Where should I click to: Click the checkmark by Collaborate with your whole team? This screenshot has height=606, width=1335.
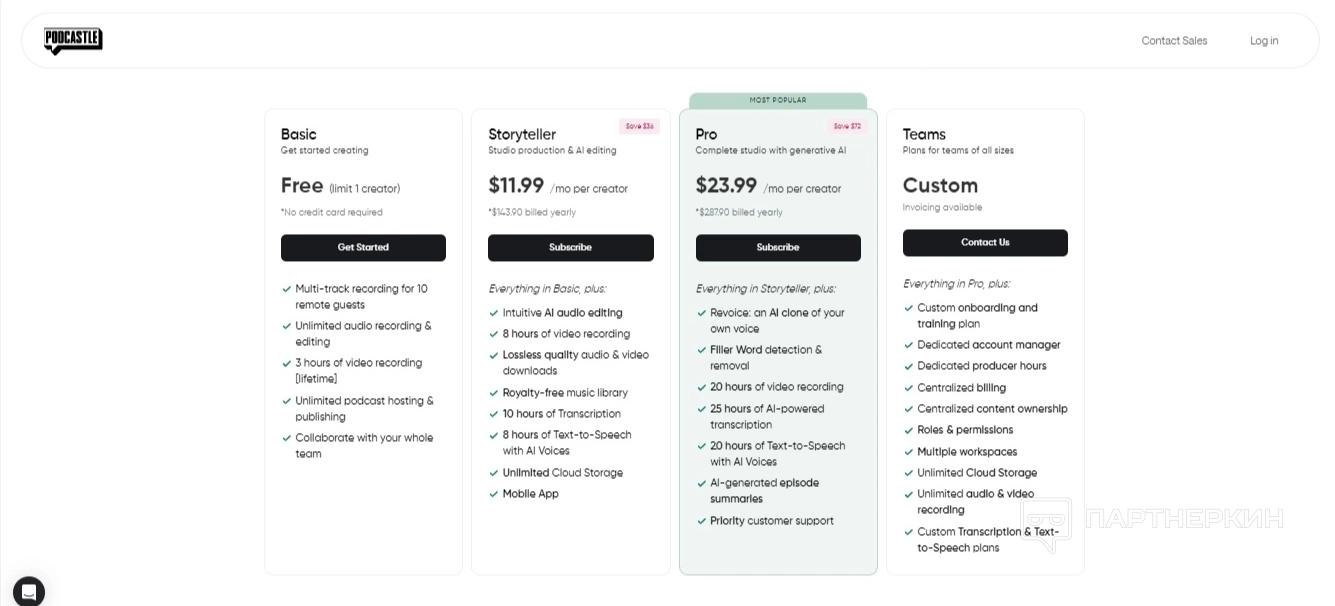(x=287, y=438)
